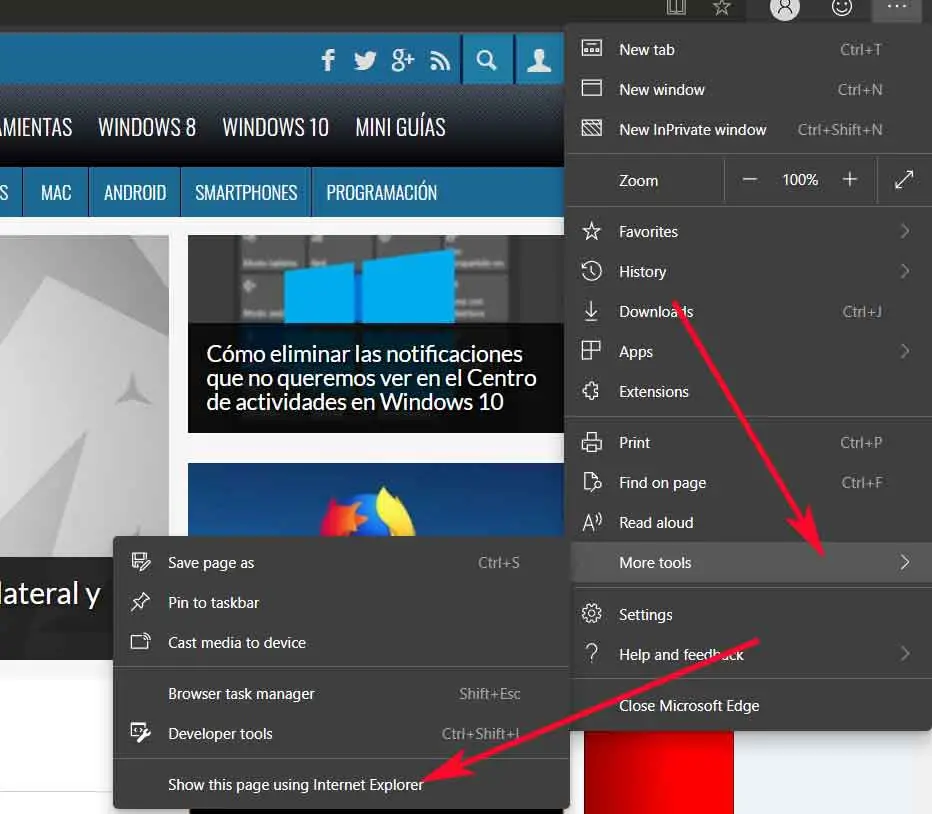932x814 pixels.
Task: Click the Save page as icon
Action: tap(141, 562)
